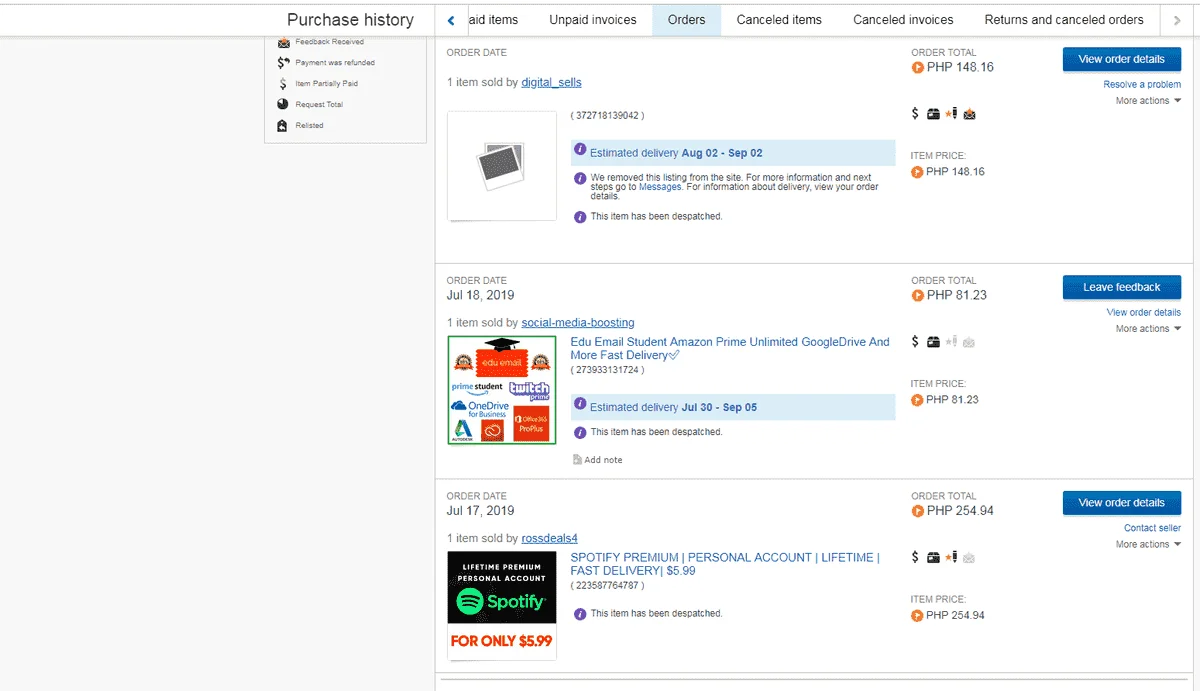Switch to the Unpaid invoices tab
This screenshot has width=1200, height=691.
click(593, 20)
